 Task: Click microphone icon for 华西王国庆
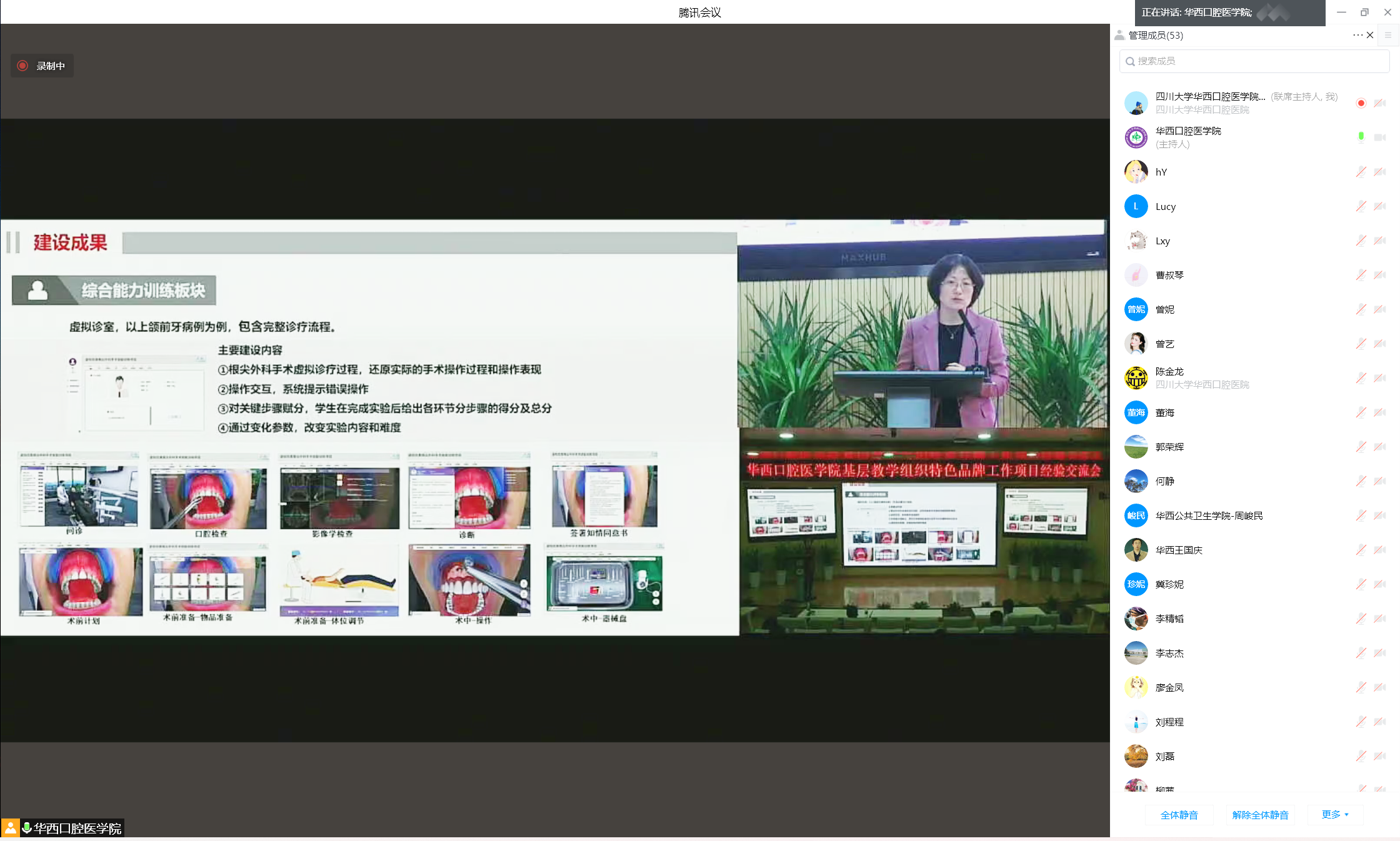(1361, 550)
